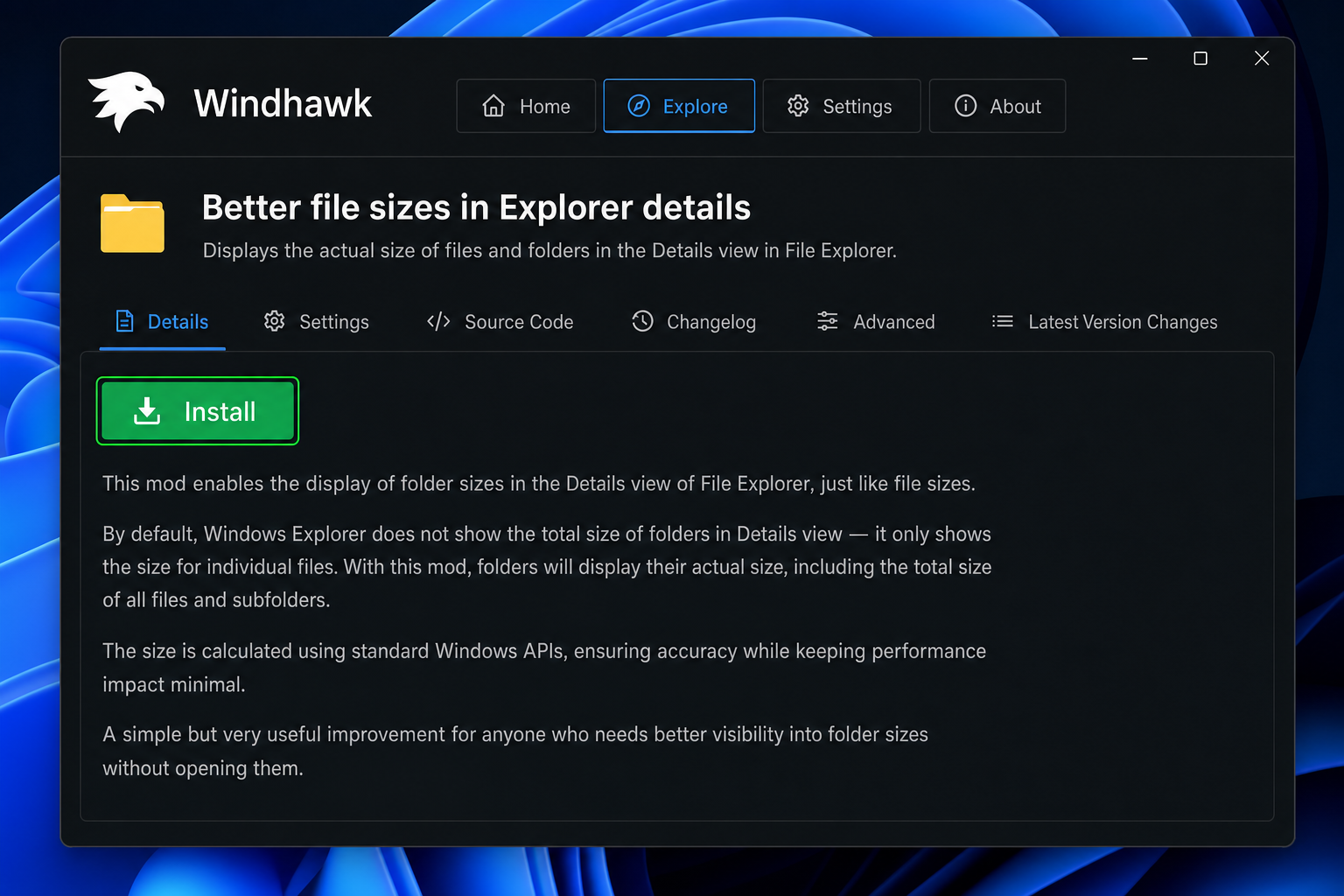1344x896 pixels.
Task: Open Windhawk Settings in the top bar
Action: coord(841,106)
